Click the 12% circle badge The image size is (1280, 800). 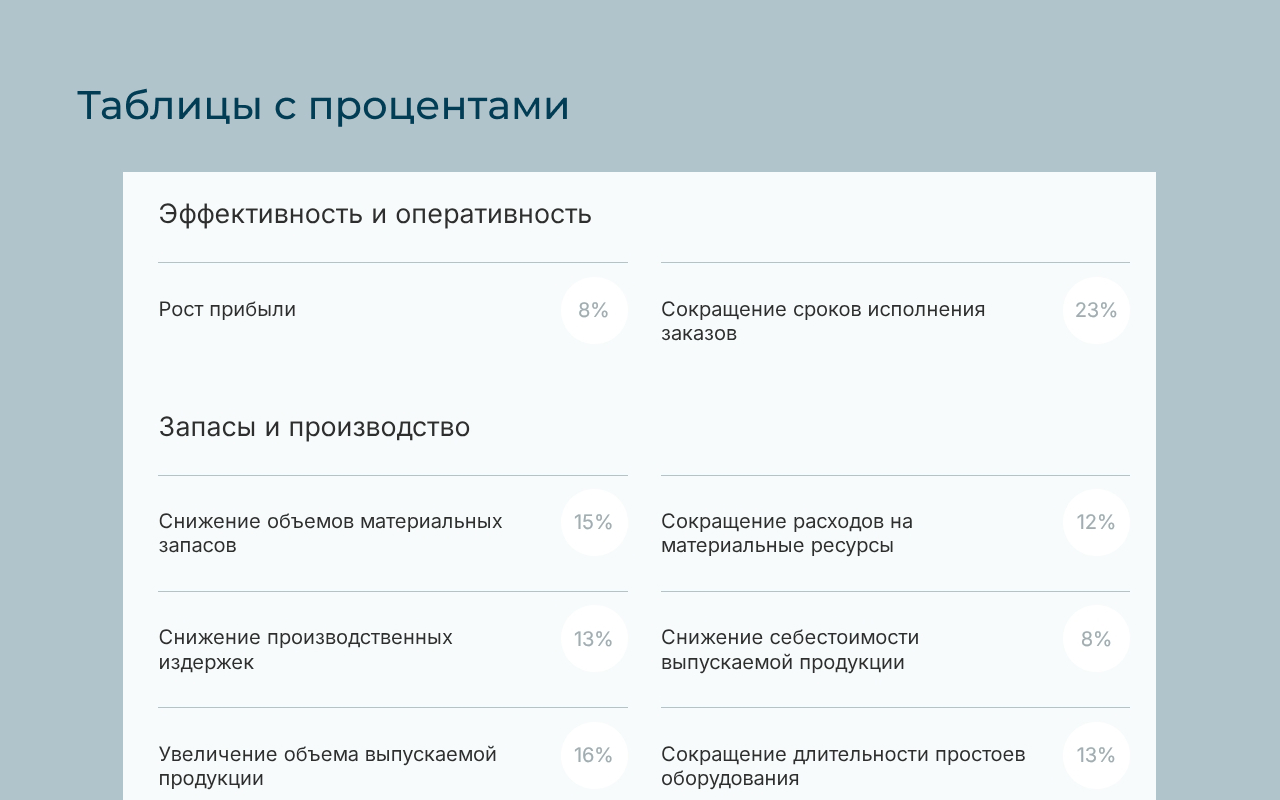coord(1096,522)
